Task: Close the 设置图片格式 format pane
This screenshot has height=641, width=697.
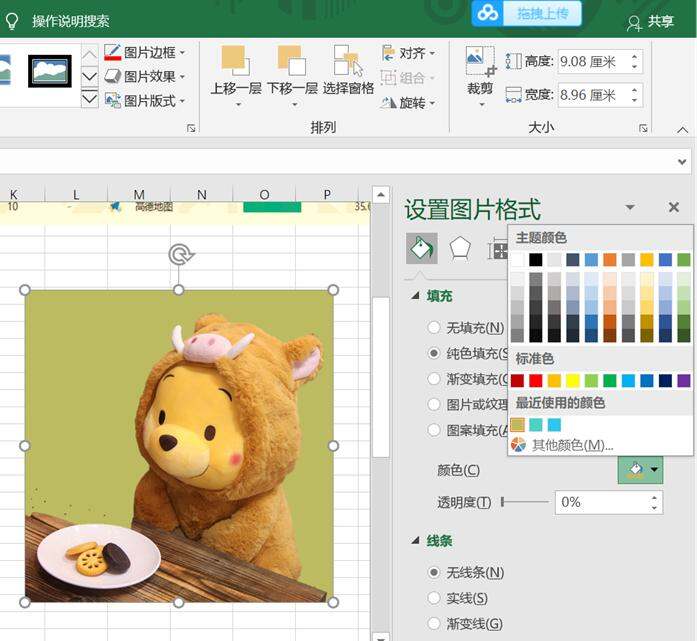Action: [x=673, y=207]
